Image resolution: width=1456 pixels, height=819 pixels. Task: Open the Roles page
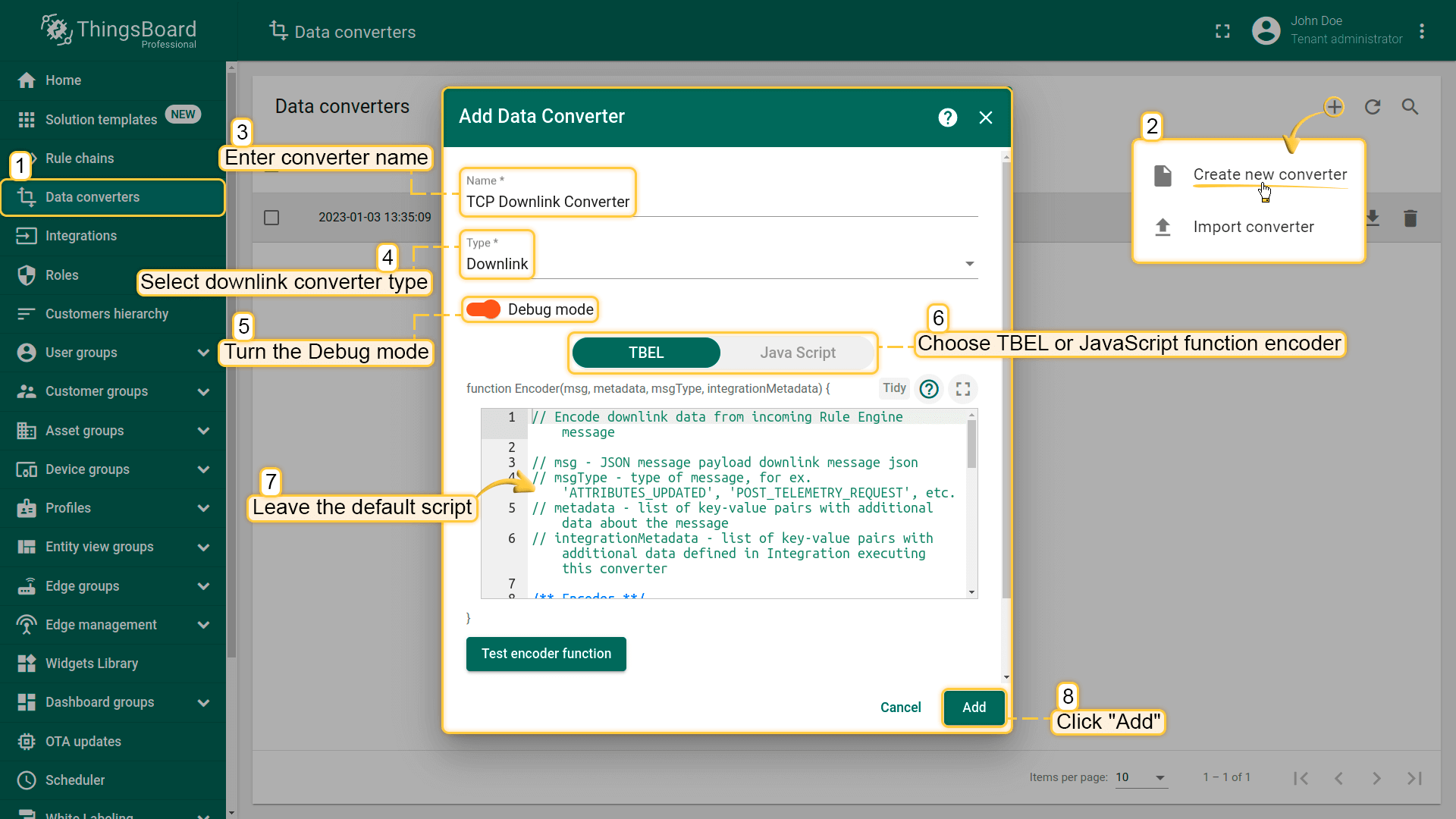tap(113, 275)
